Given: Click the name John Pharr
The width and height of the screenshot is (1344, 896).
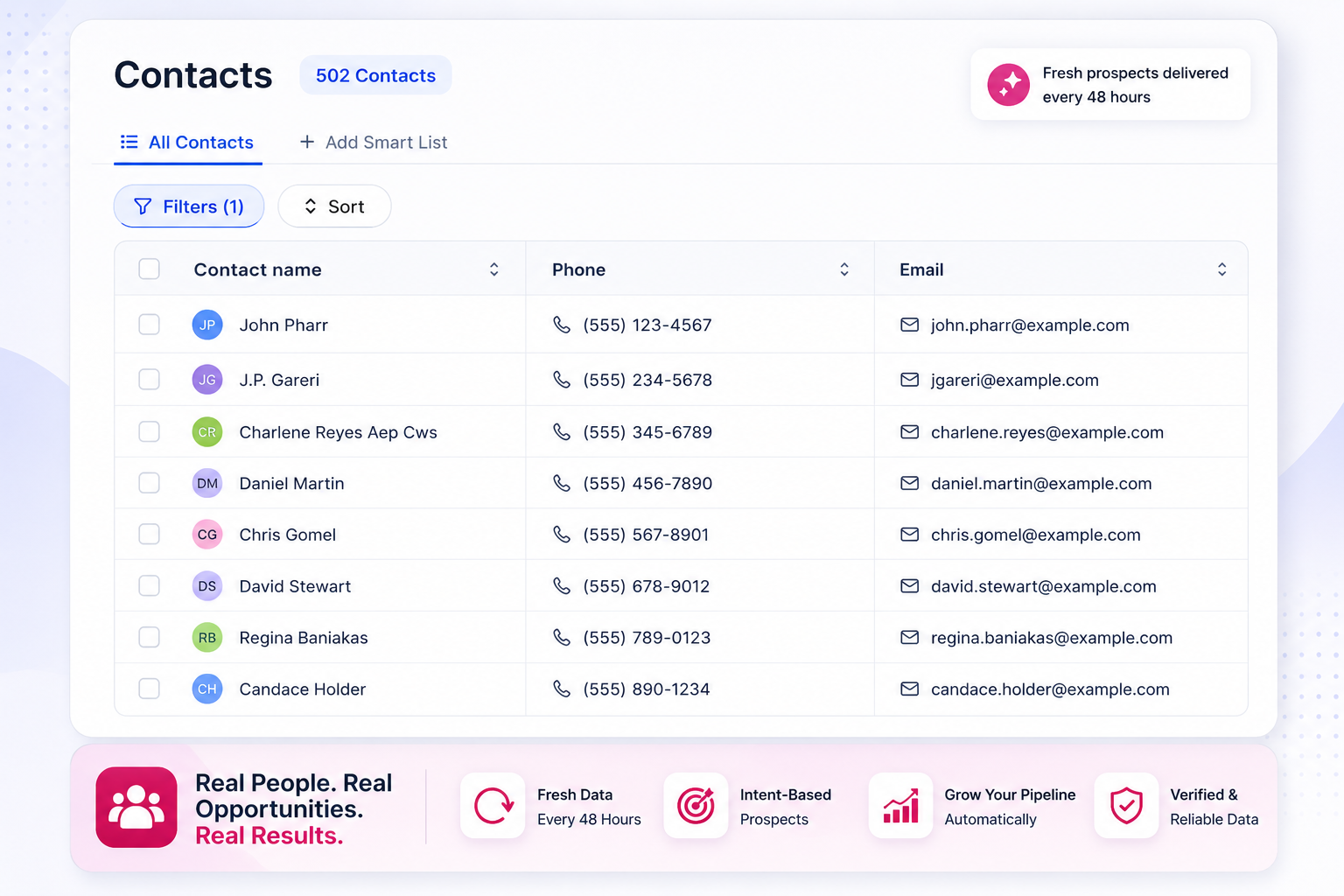Looking at the screenshot, I should point(283,325).
